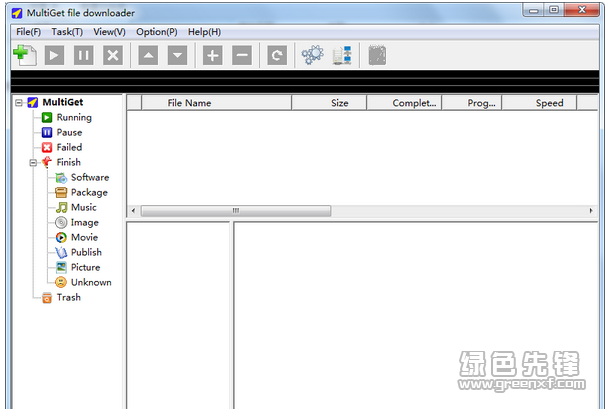
Task: Select the Failed tree label
Action: coord(69,147)
